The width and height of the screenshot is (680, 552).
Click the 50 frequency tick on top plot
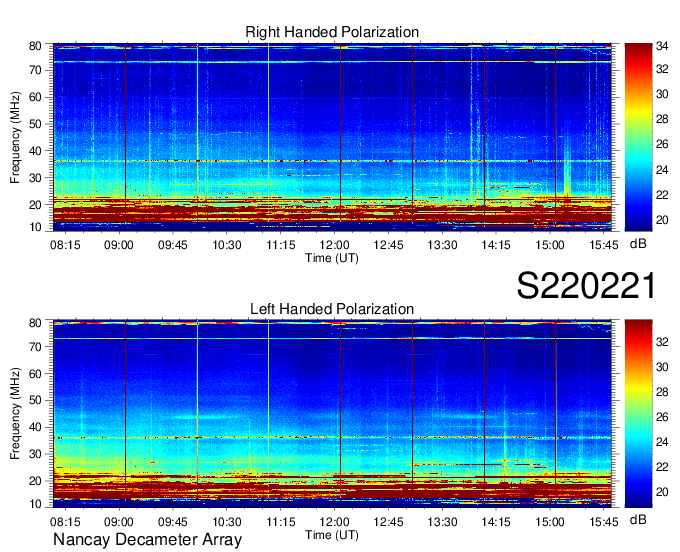(35, 124)
